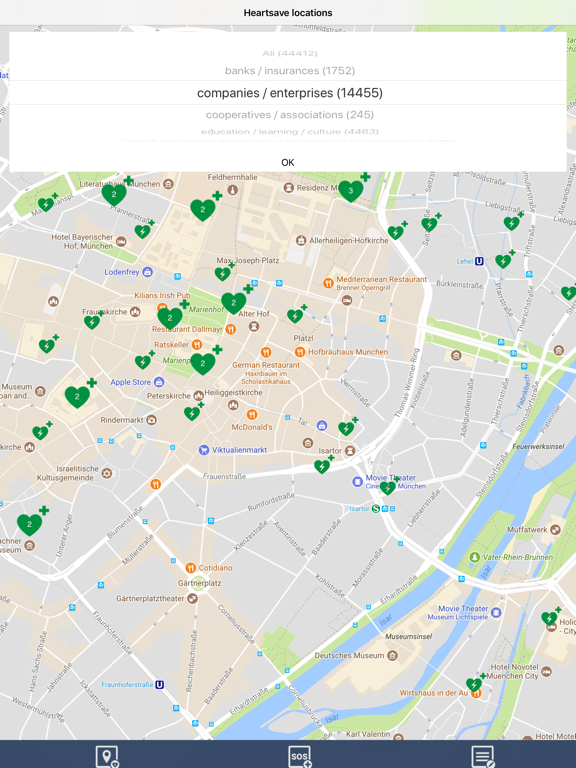The image size is (576, 768).
Task: Tap the Lodenfrey shopping pin
Action: (147, 272)
